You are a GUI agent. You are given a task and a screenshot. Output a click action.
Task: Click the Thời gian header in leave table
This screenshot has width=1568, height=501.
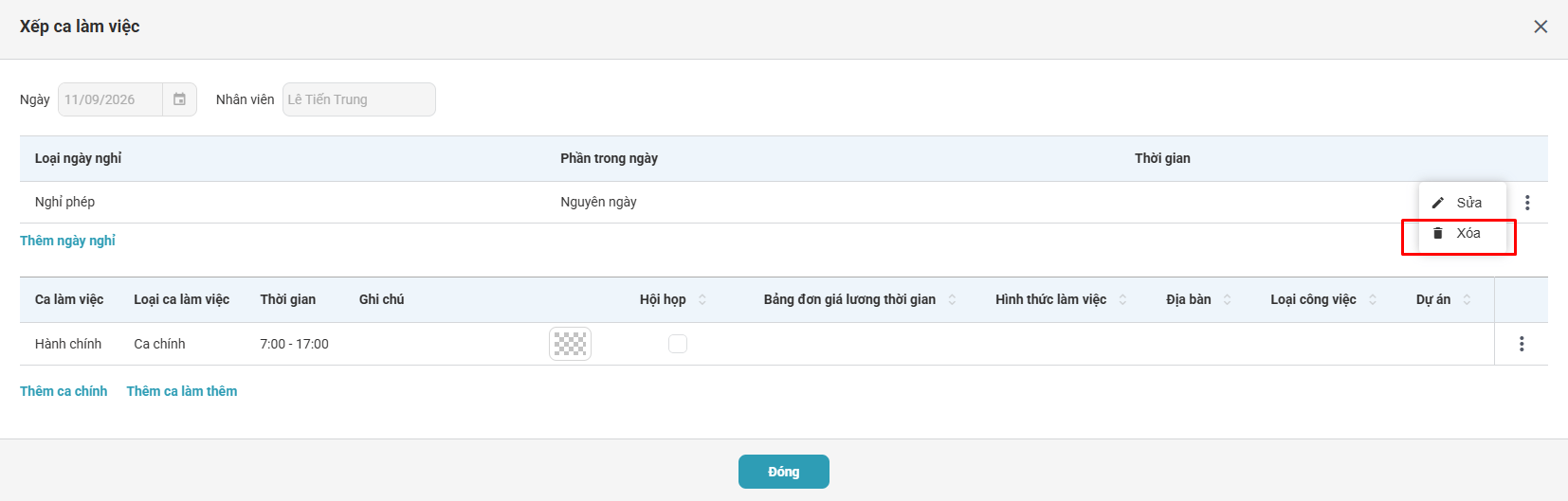point(1162,158)
